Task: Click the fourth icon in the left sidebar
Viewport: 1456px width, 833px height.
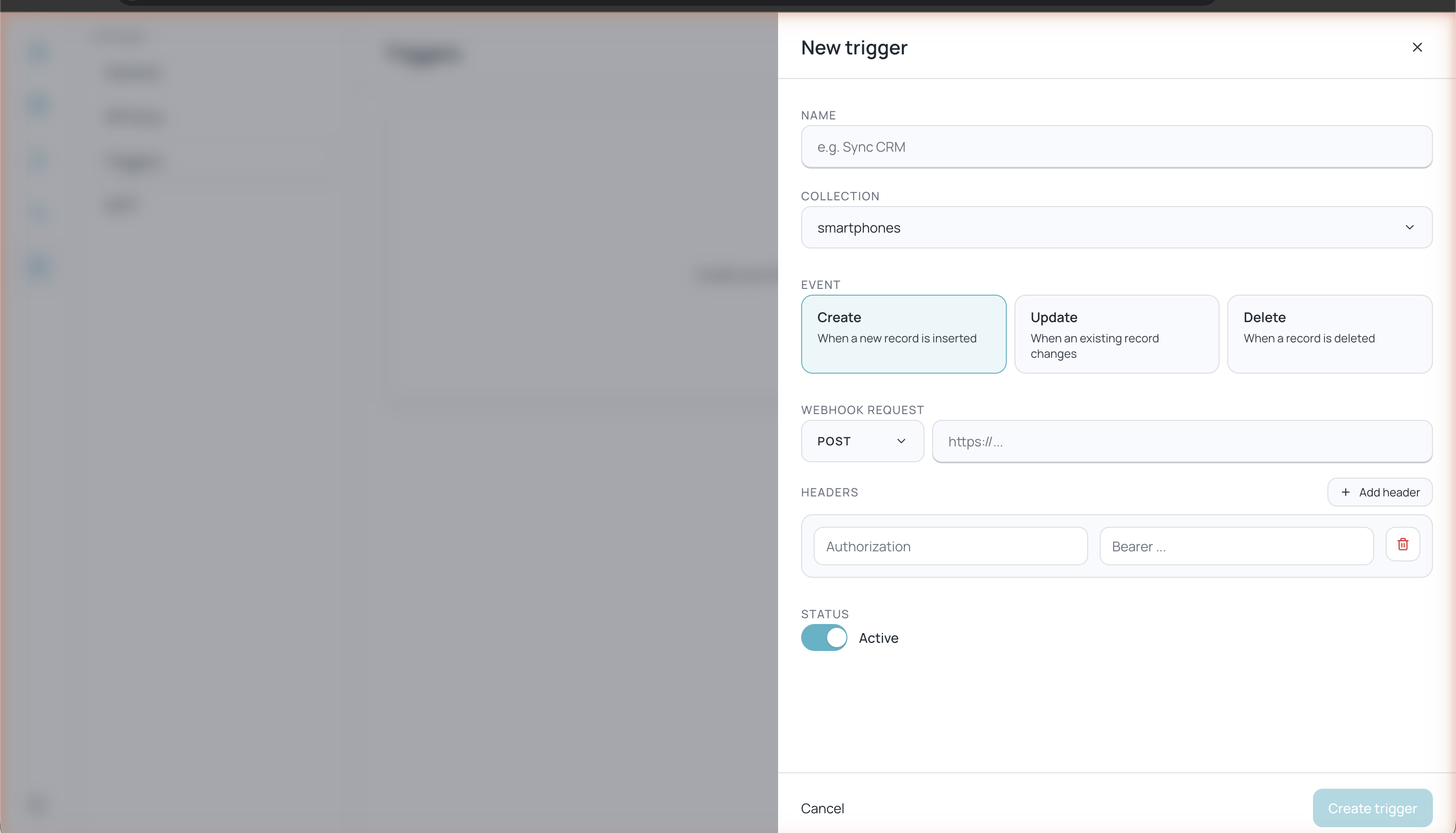Action: [x=37, y=213]
